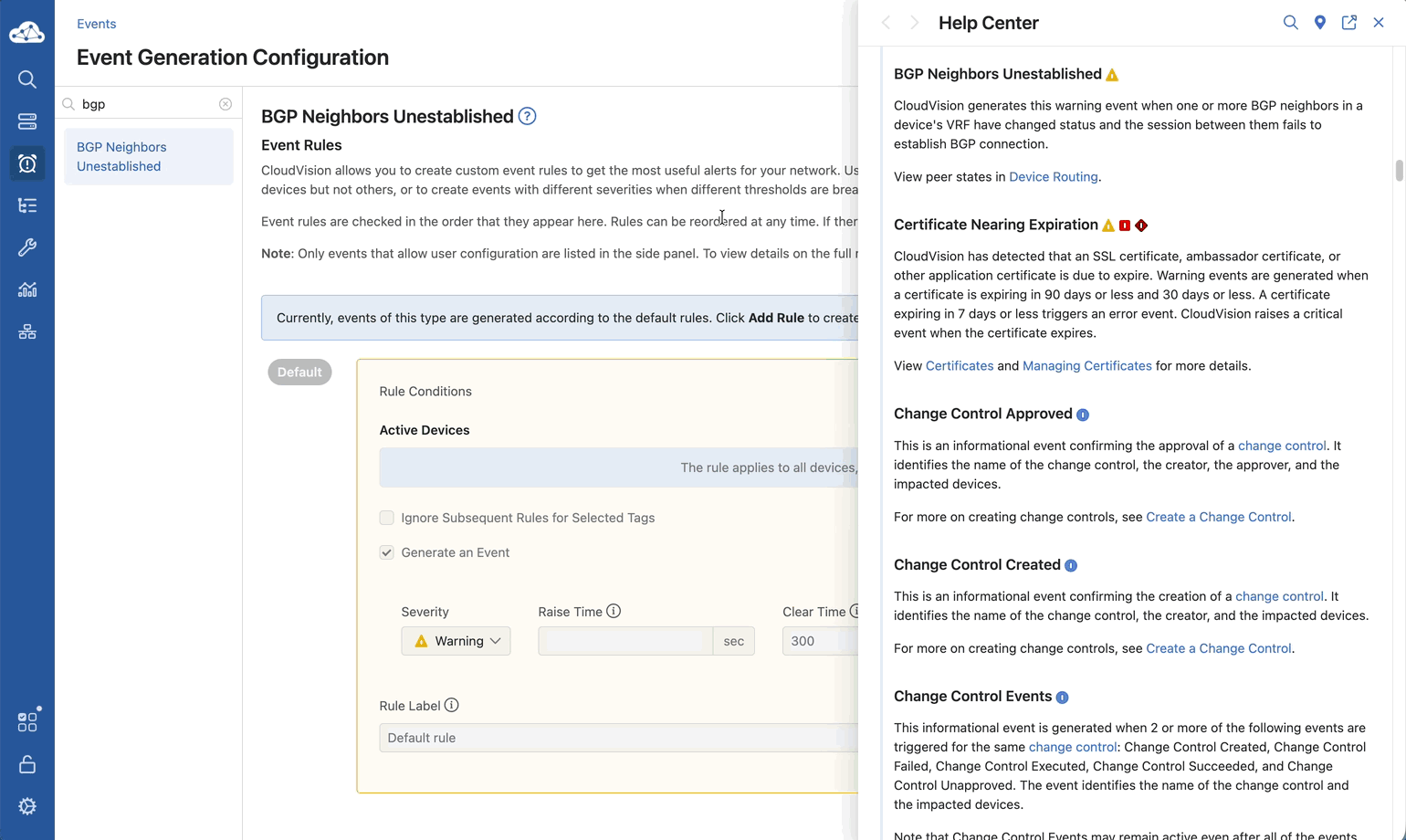Screen dimensions: 1406x840
Task: Click the info icon beside Change Control Approved
Action: click(x=1083, y=415)
